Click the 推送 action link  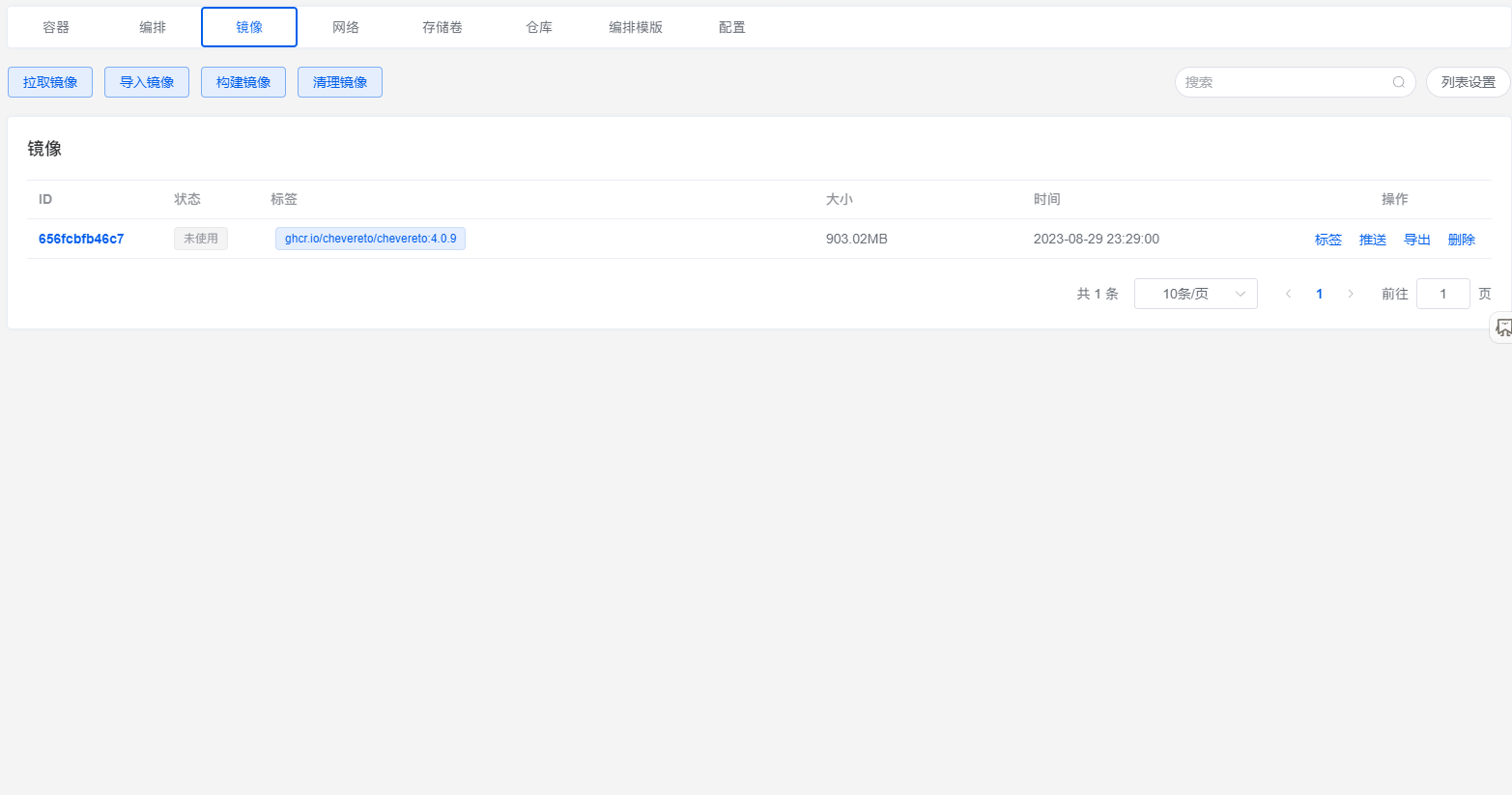coord(1373,240)
